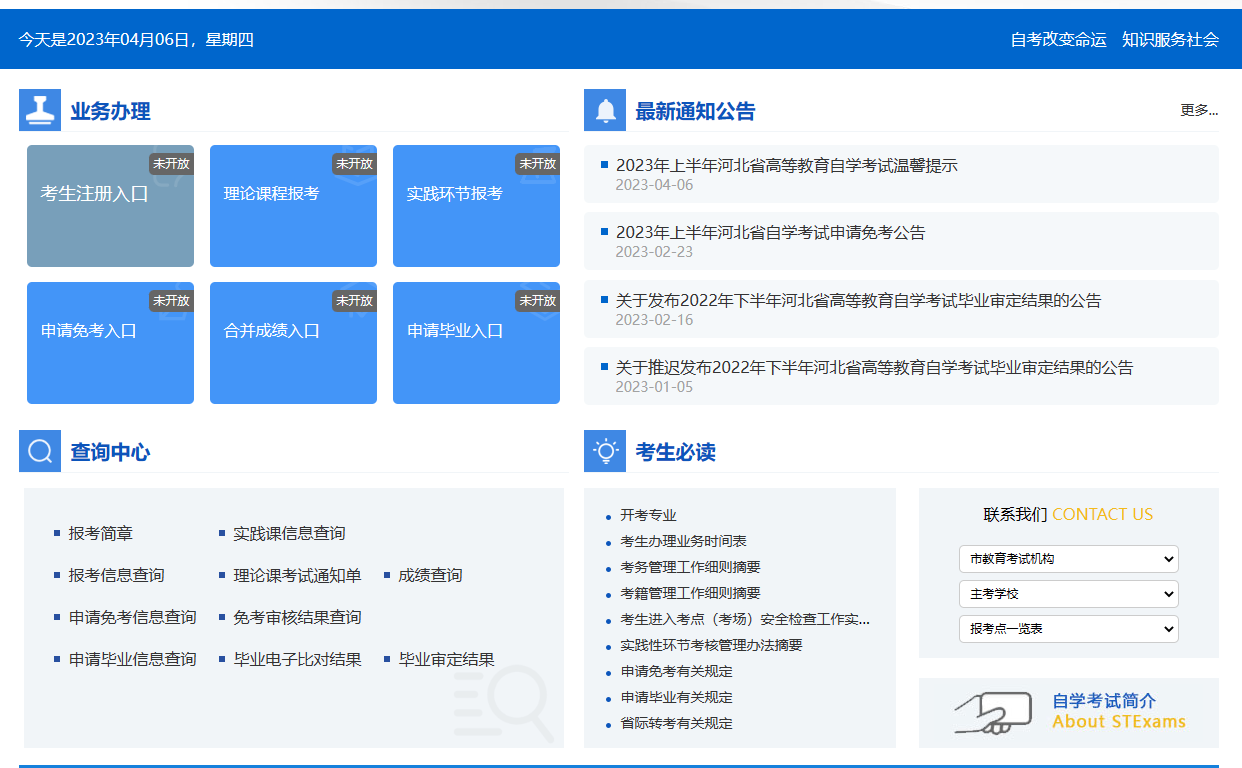Click the 业务办理 seal icon
Image resolution: width=1242 pixels, height=768 pixels.
(40, 110)
